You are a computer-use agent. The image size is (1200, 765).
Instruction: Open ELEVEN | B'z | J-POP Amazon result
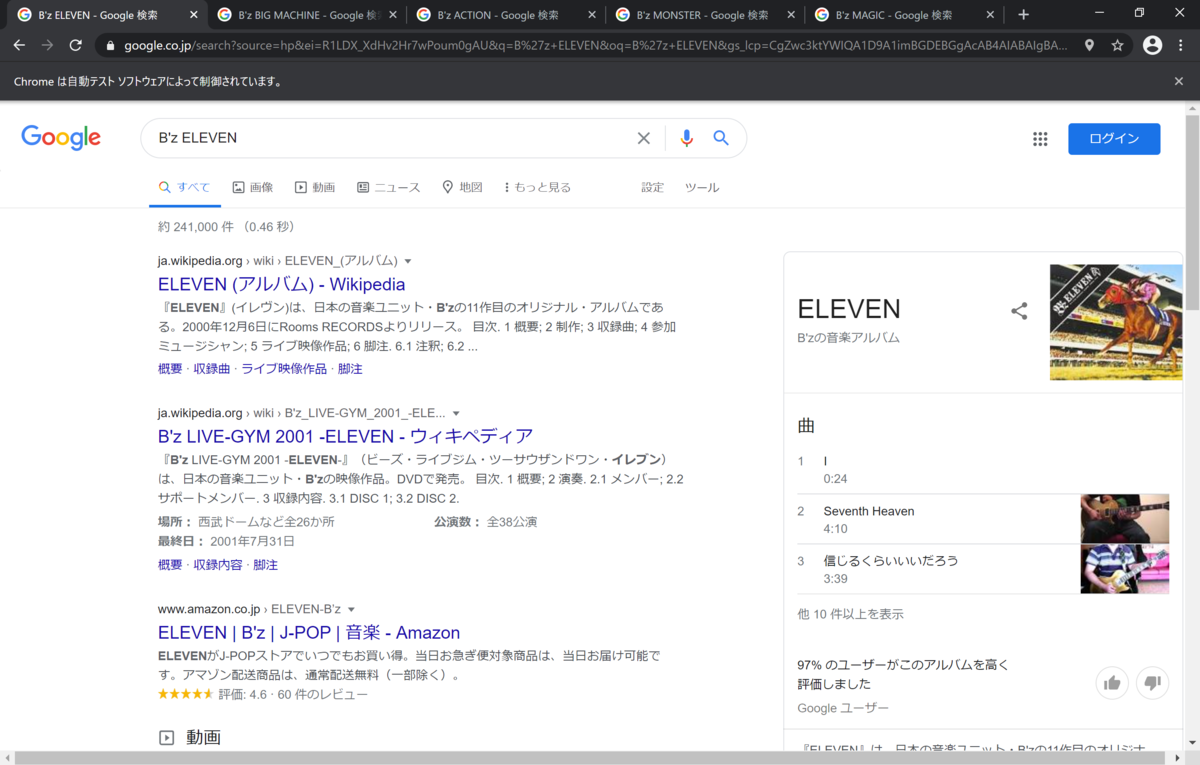[x=309, y=632]
